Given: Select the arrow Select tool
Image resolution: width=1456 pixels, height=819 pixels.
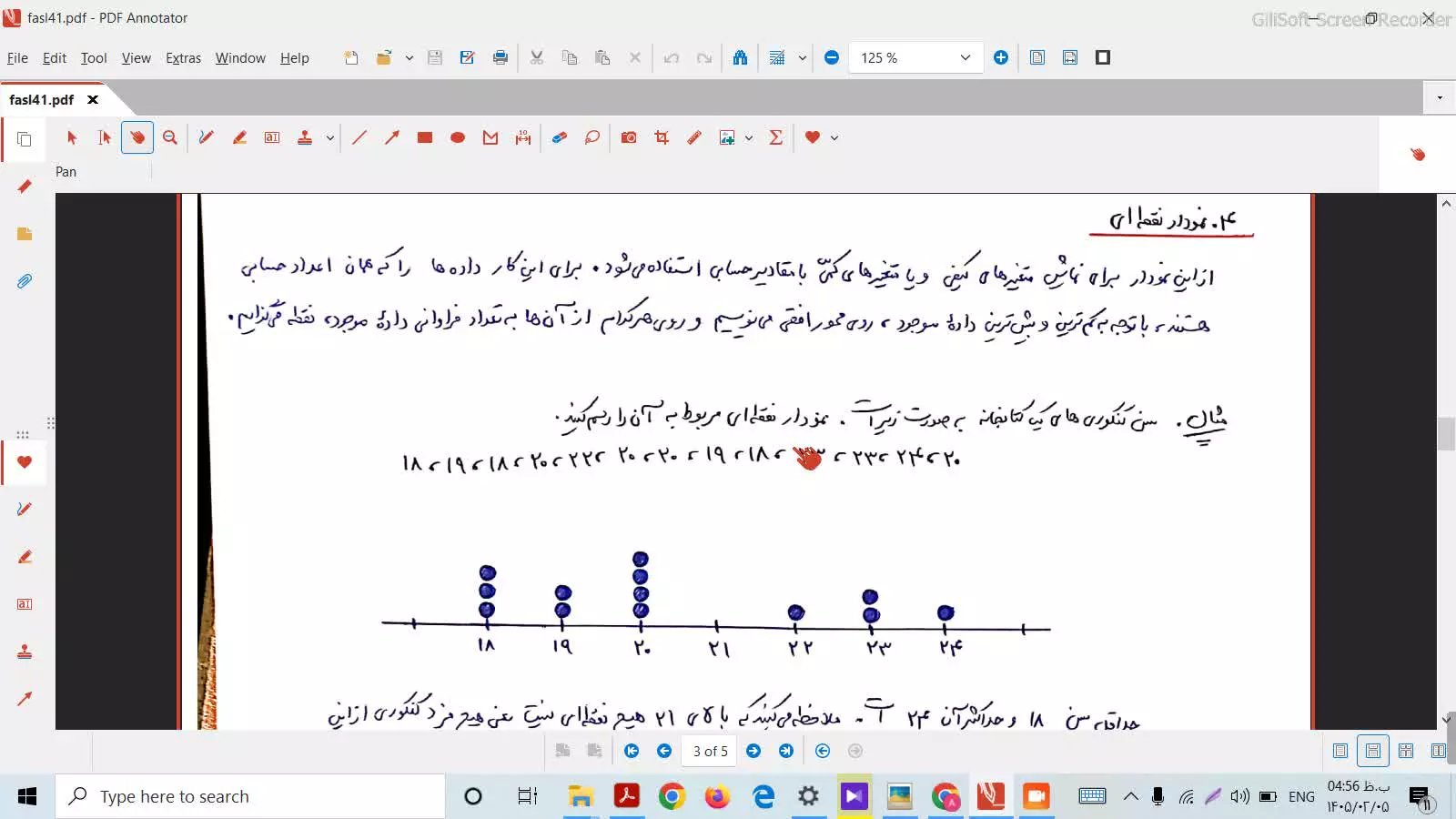Looking at the screenshot, I should 72,137.
